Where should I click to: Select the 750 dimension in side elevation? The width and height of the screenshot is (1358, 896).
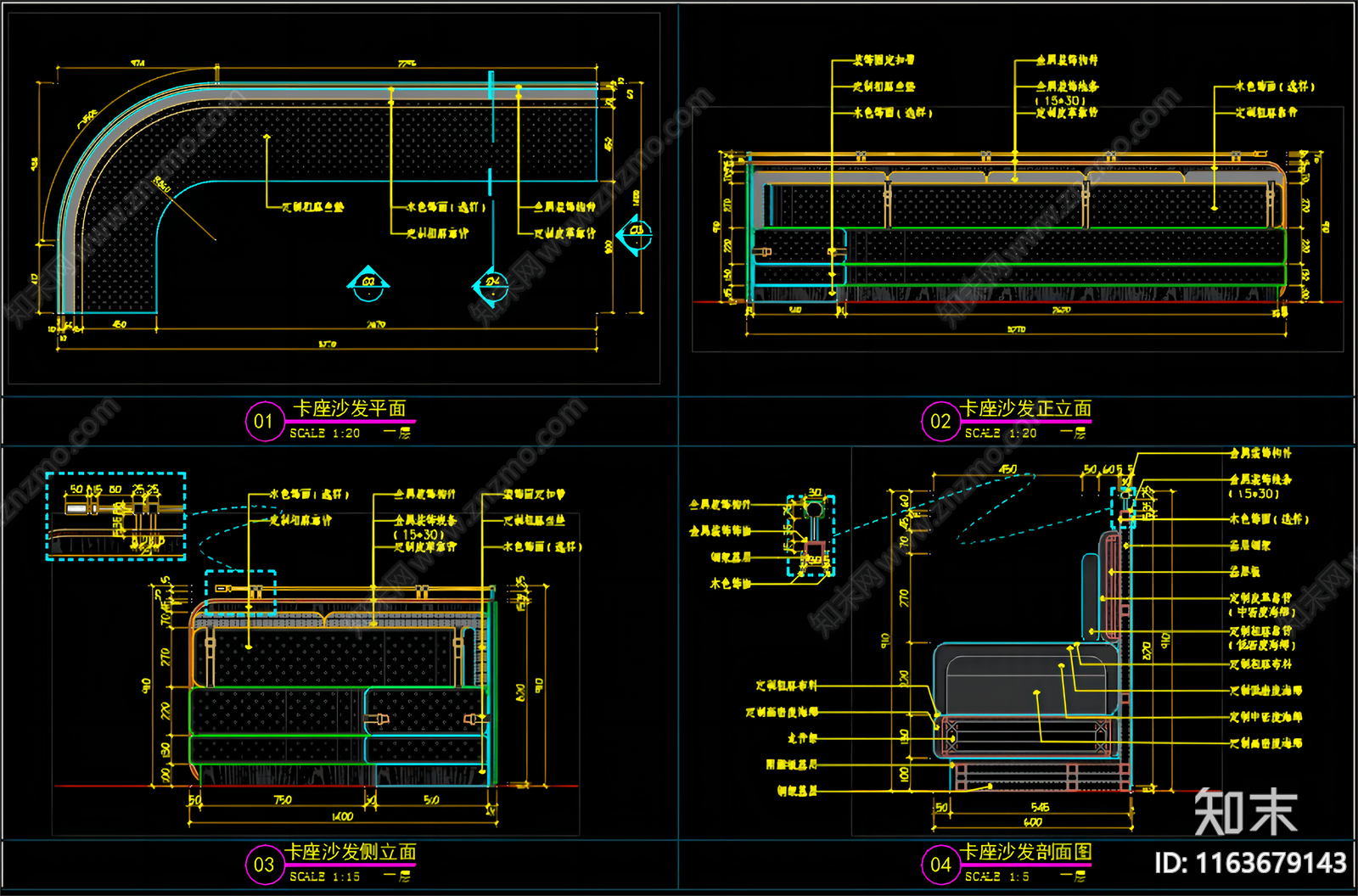[x=283, y=799]
